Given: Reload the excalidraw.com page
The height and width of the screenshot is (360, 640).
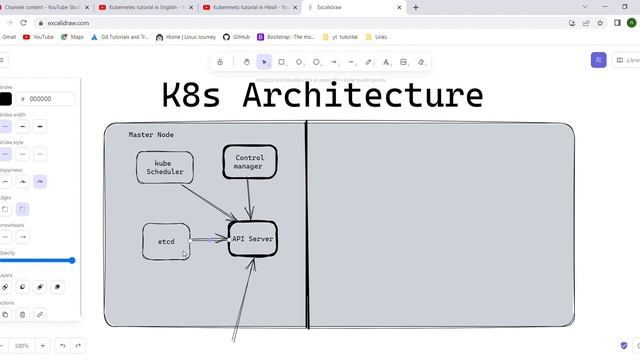Looking at the screenshot, I should click(x=23, y=23).
